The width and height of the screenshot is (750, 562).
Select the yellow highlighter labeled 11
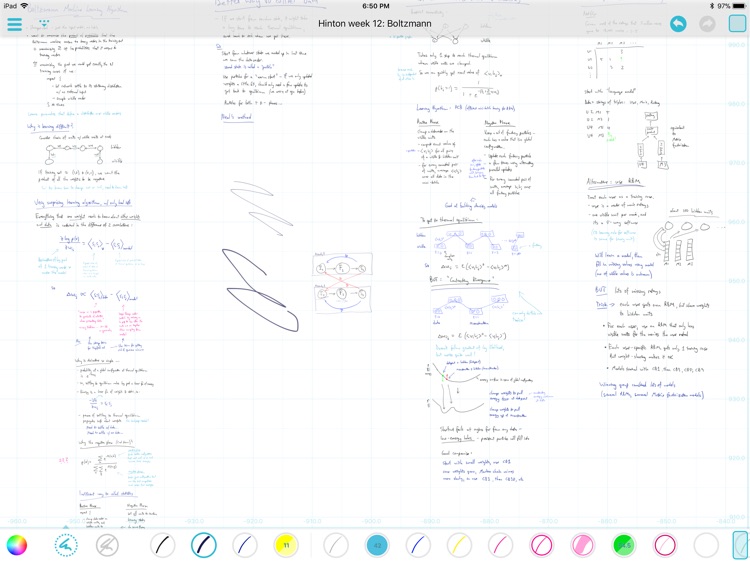(x=286, y=545)
